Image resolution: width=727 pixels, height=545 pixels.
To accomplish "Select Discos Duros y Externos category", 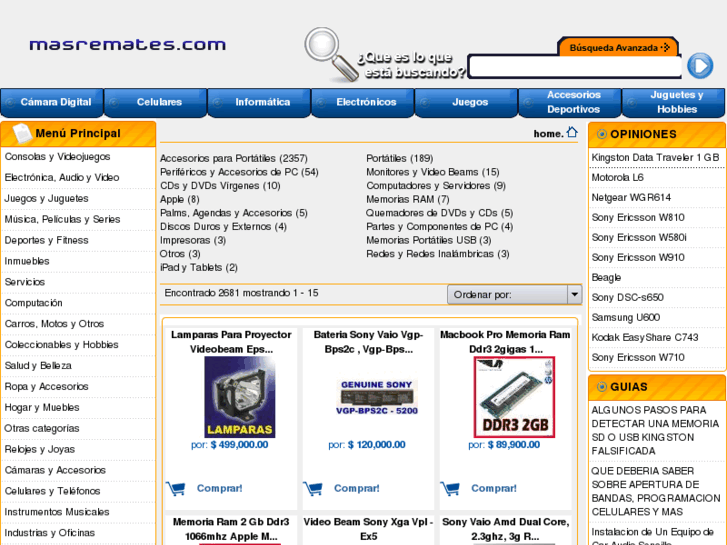I will (x=223, y=227).
